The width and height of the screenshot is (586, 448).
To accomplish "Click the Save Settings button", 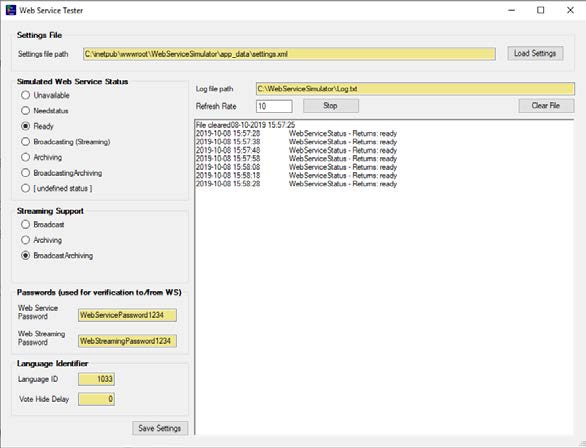I will [x=160, y=428].
